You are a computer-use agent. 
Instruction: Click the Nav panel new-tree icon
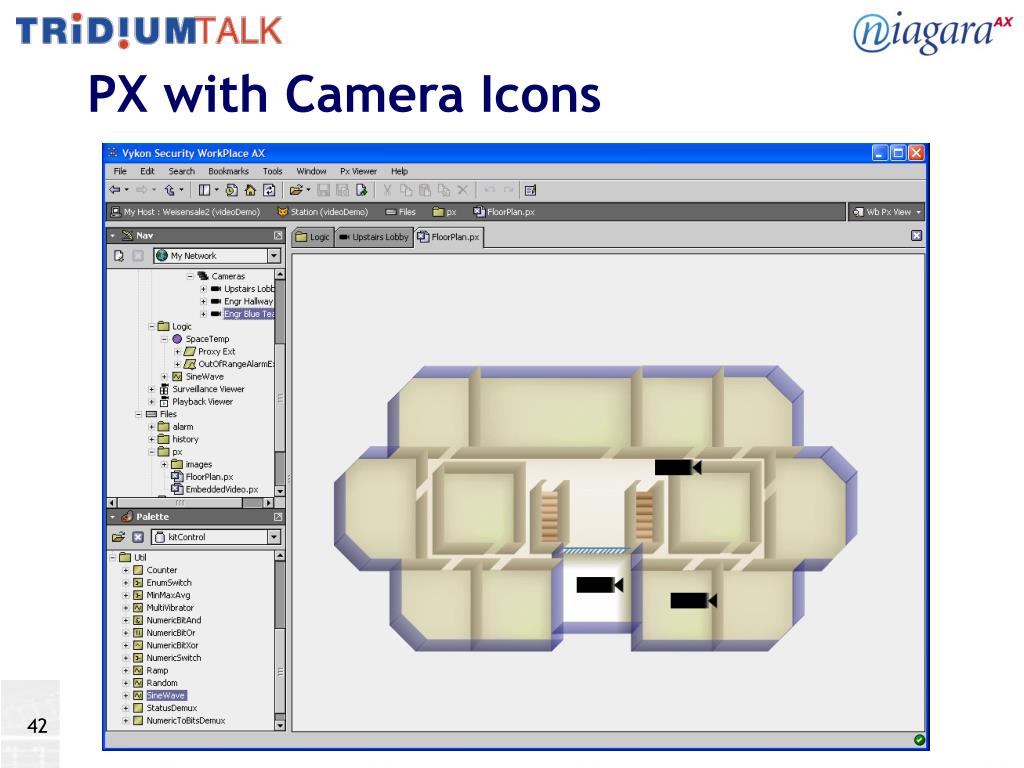tap(119, 256)
